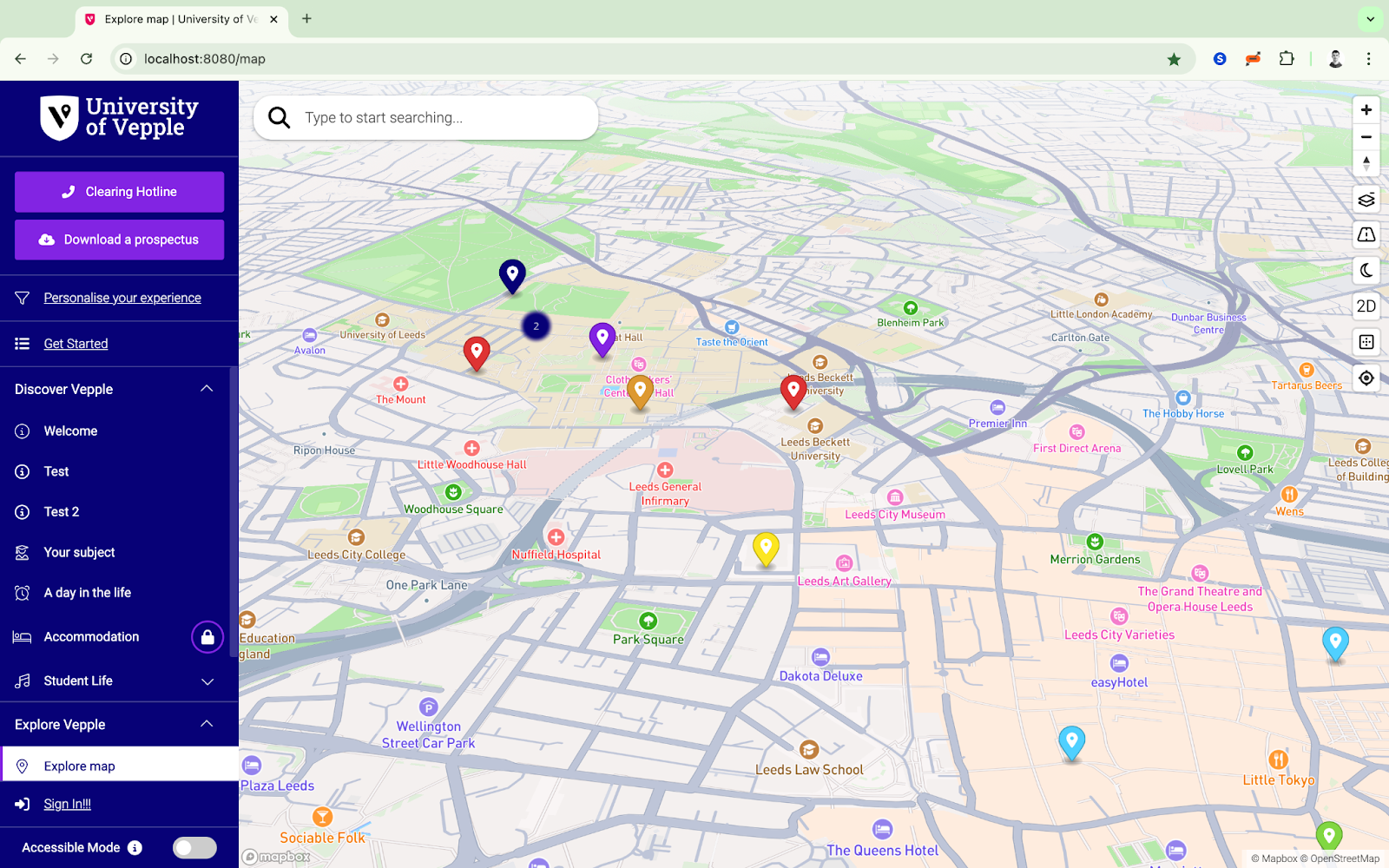Go back in browser history

(21, 59)
